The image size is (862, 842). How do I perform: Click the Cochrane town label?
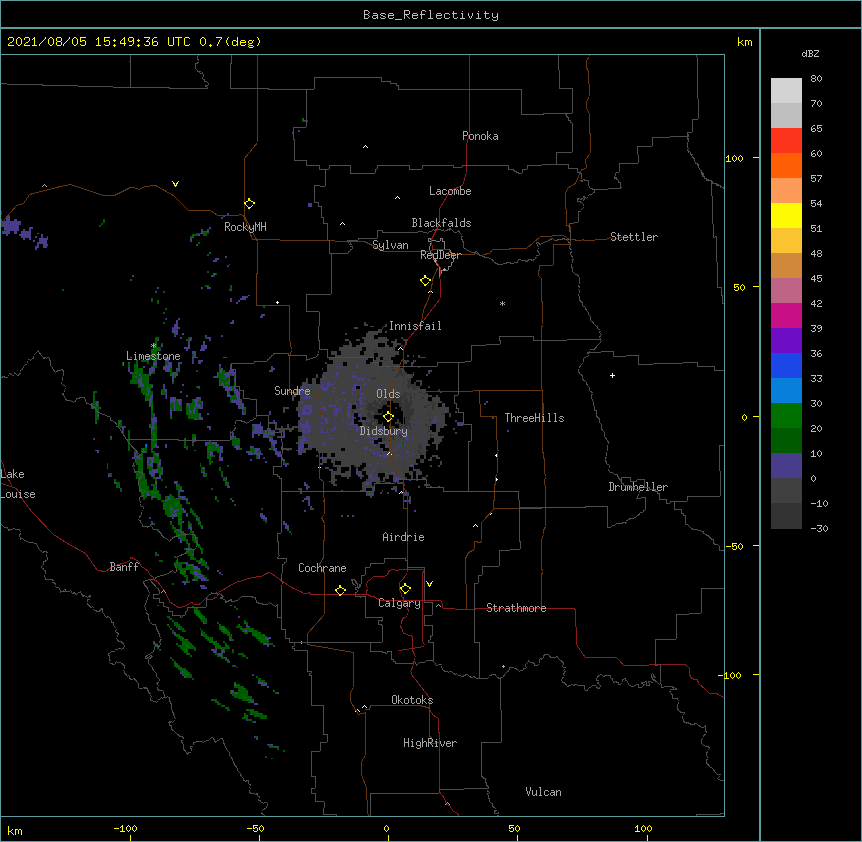pyautogui.click(x=322, y=568)
